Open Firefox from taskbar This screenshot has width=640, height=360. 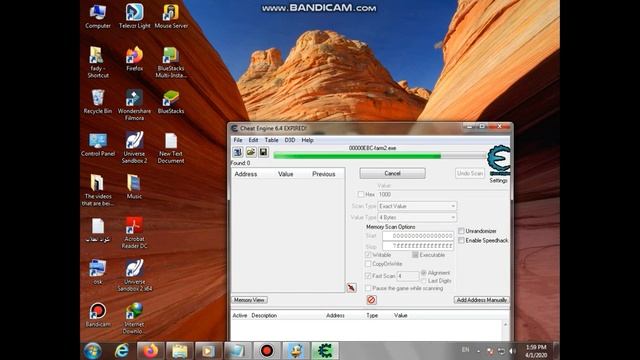pos(150,351)
